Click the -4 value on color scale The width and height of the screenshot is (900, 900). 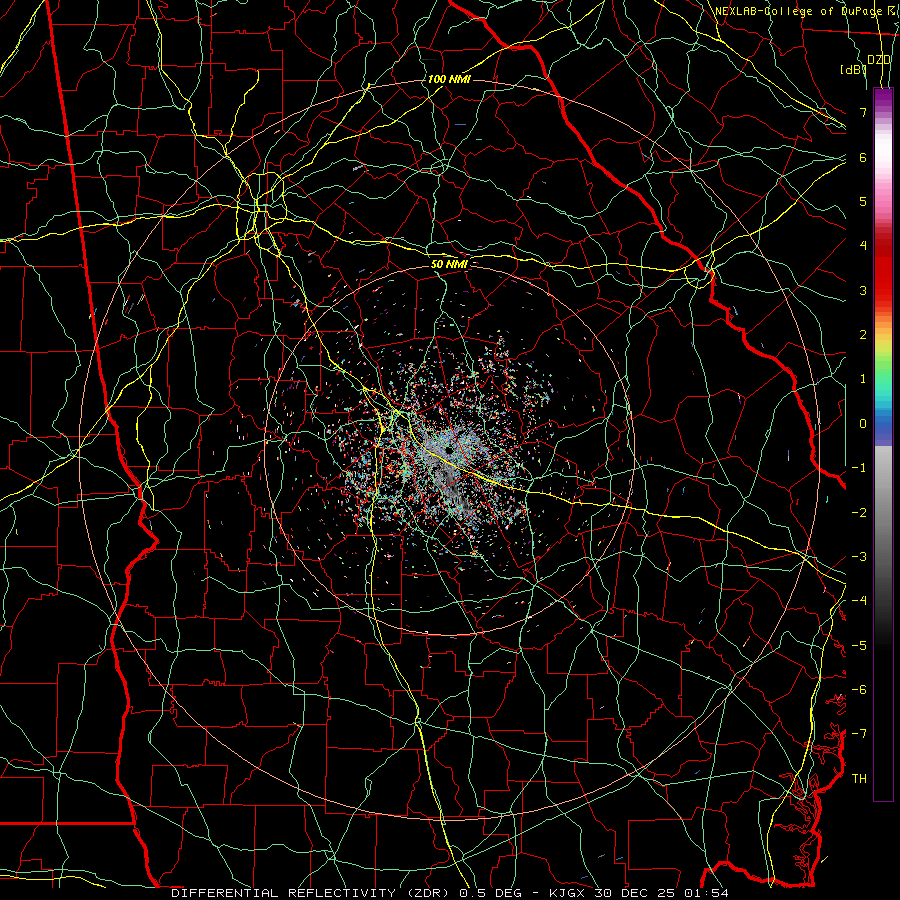click(859, 601)
